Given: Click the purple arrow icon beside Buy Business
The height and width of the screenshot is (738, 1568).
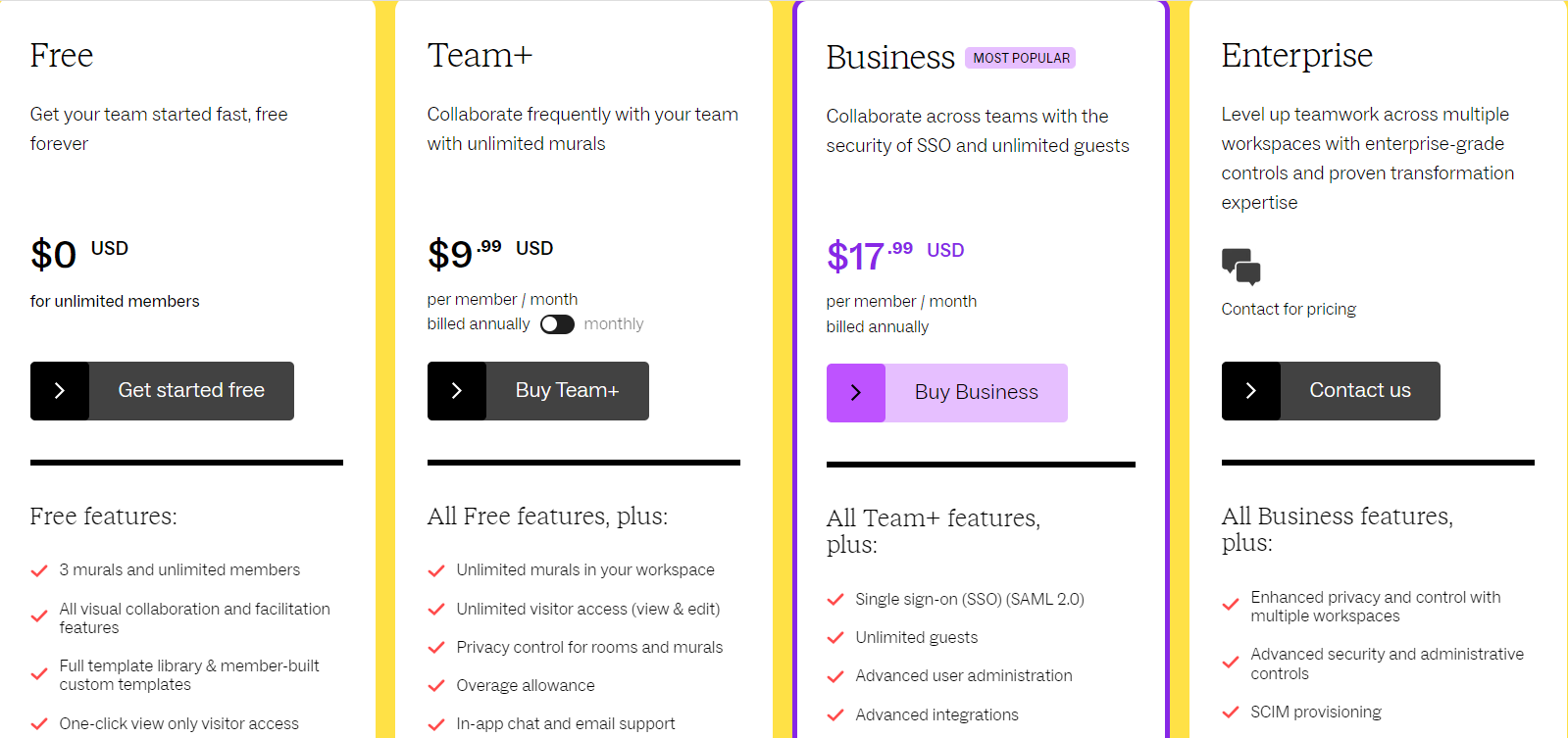Looking at the screenshot, I should tap(856, 393).
